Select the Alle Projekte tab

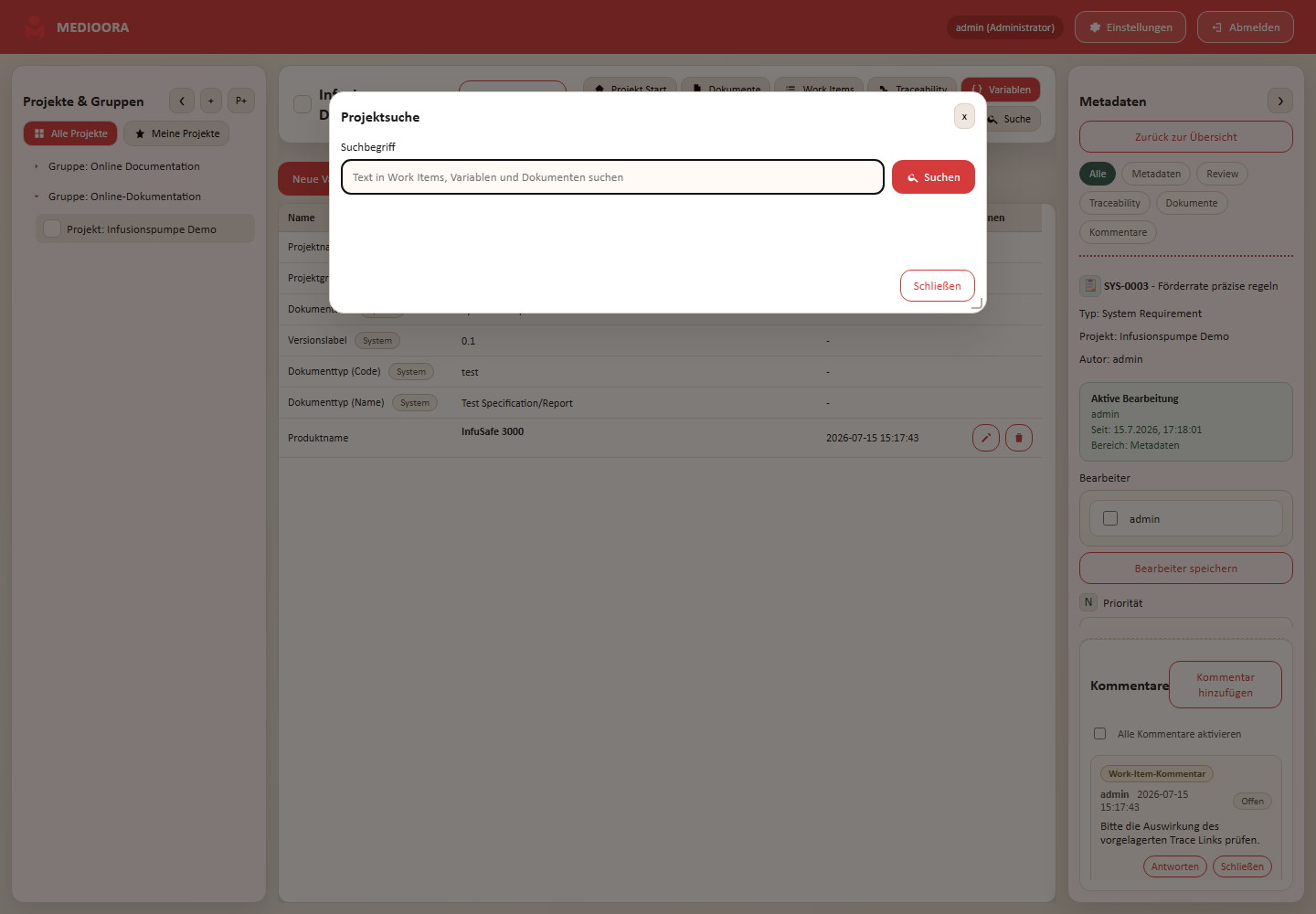pos(70,133)
